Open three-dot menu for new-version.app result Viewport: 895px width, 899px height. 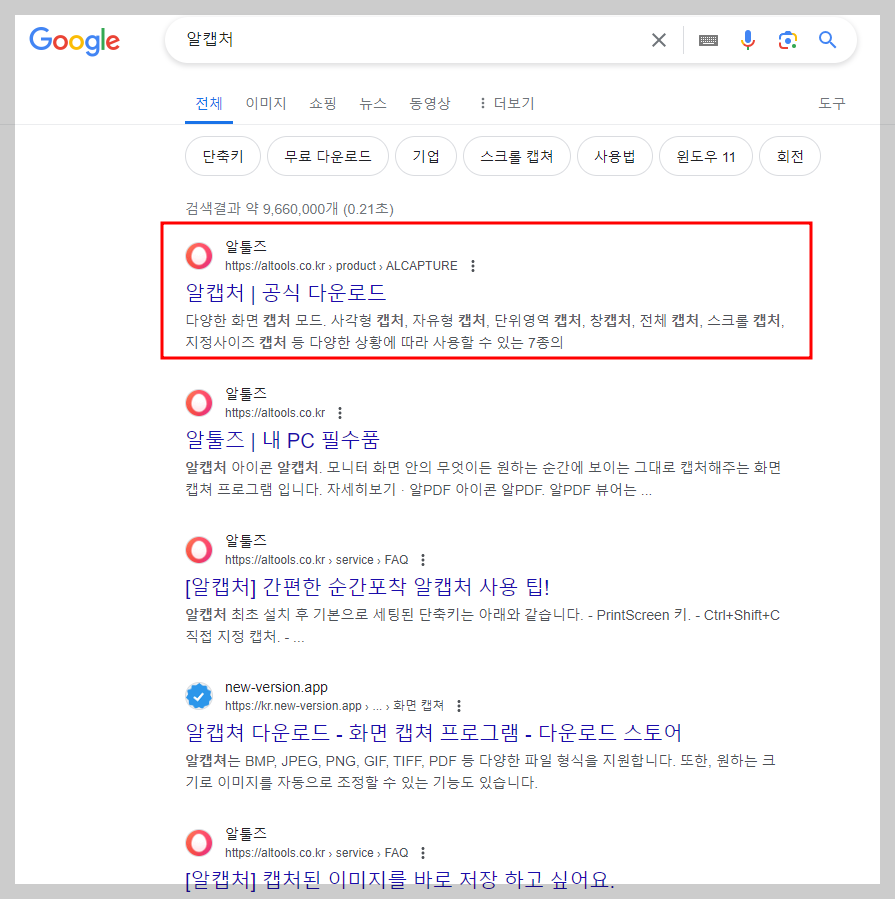click(459, 706)
